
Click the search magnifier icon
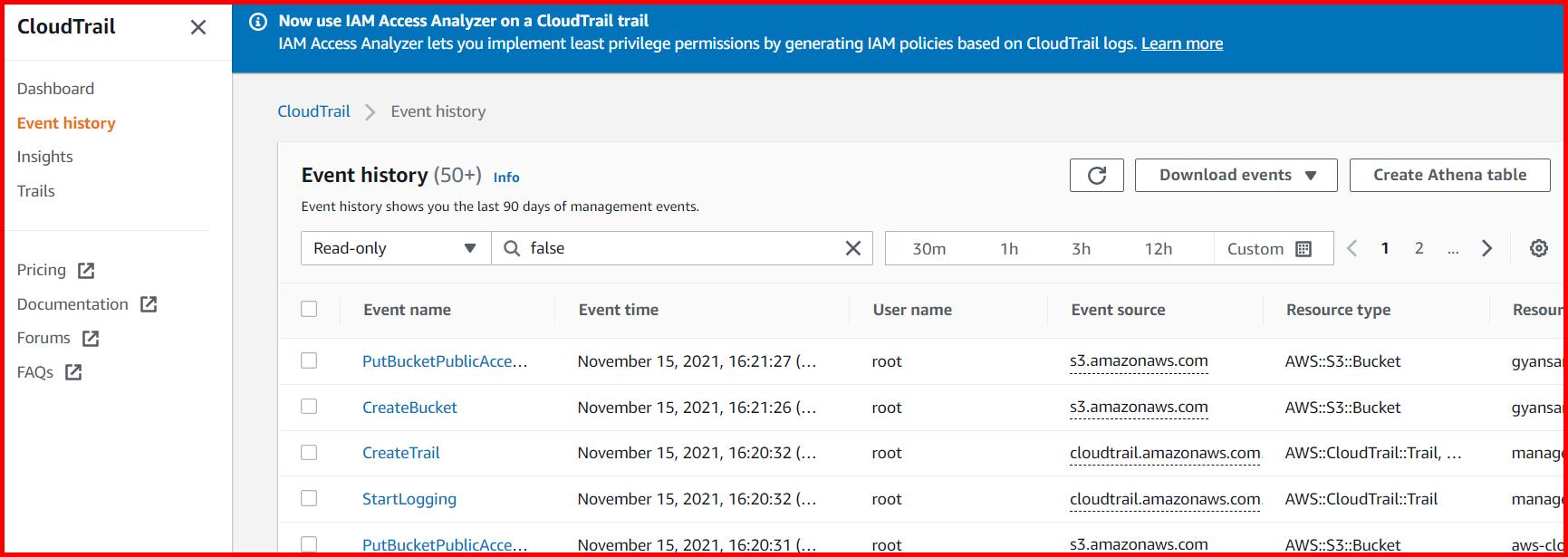pyautogui.click(x=512, y=247)
